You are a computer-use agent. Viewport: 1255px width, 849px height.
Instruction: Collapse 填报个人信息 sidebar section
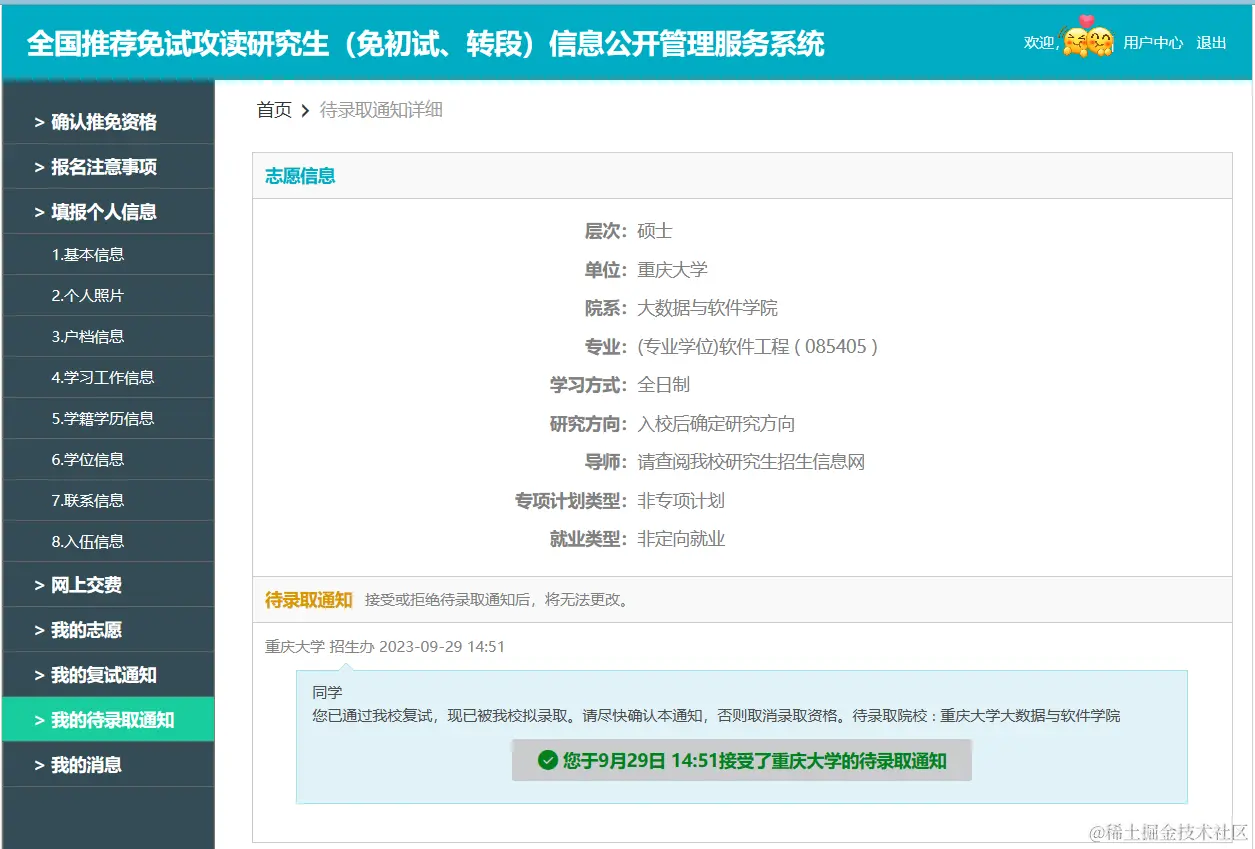point(108,212)
